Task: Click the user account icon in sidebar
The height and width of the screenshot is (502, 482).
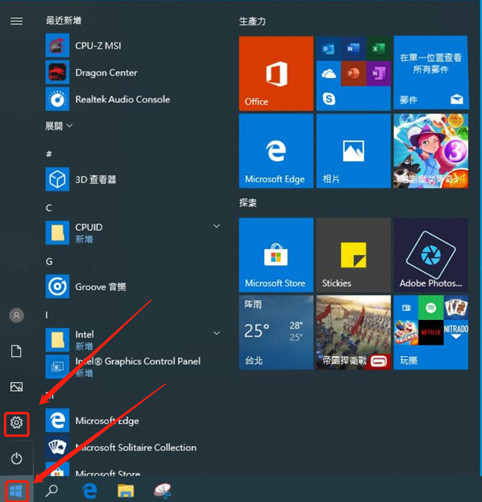Action: tap(16, 315)
